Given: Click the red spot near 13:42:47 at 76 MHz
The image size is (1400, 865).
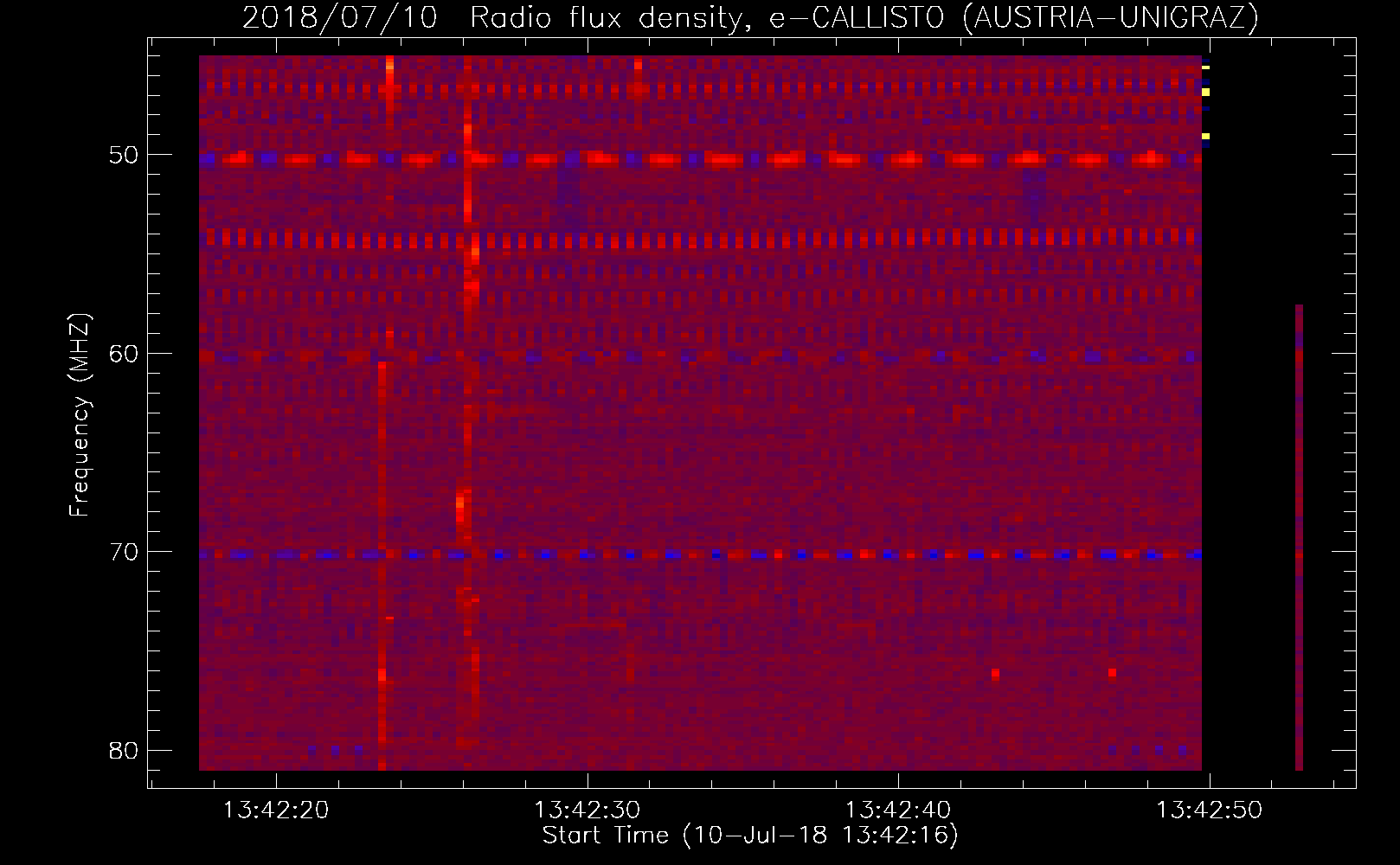Looking at the screenshot, I should (1112, 672).
